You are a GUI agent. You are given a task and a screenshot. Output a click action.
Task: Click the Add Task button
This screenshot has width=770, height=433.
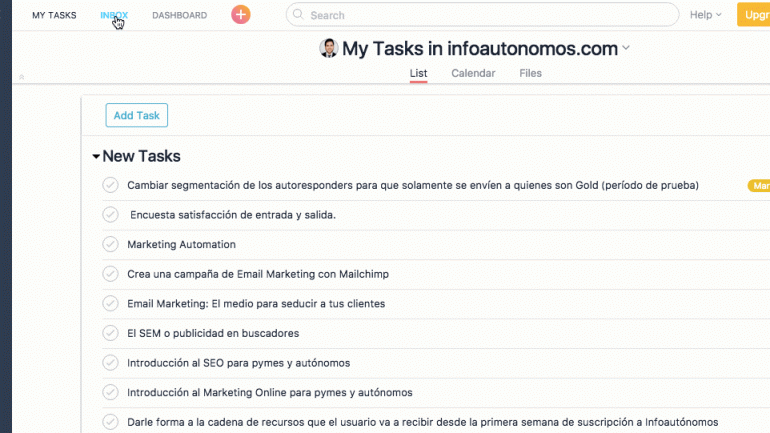(x=137, y=115)
